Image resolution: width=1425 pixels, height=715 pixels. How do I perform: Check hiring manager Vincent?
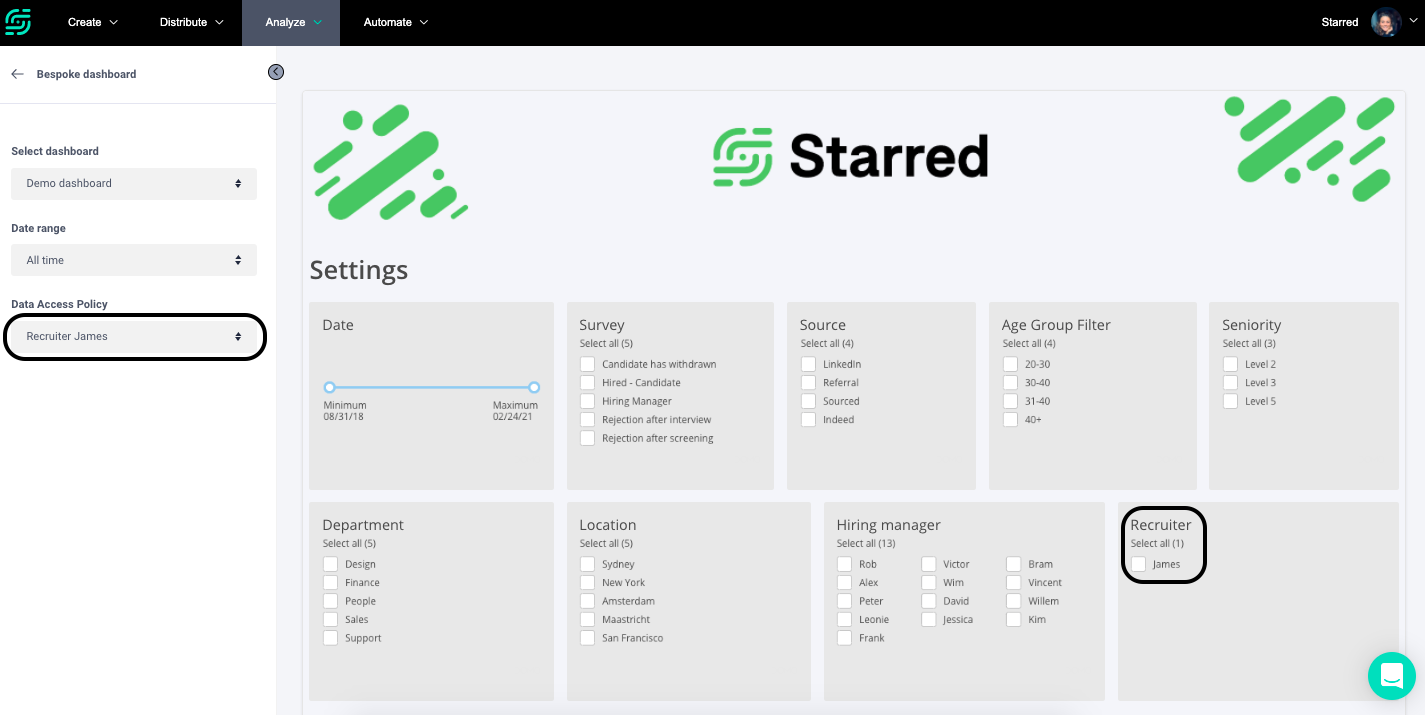click(x=1014, y=583)
